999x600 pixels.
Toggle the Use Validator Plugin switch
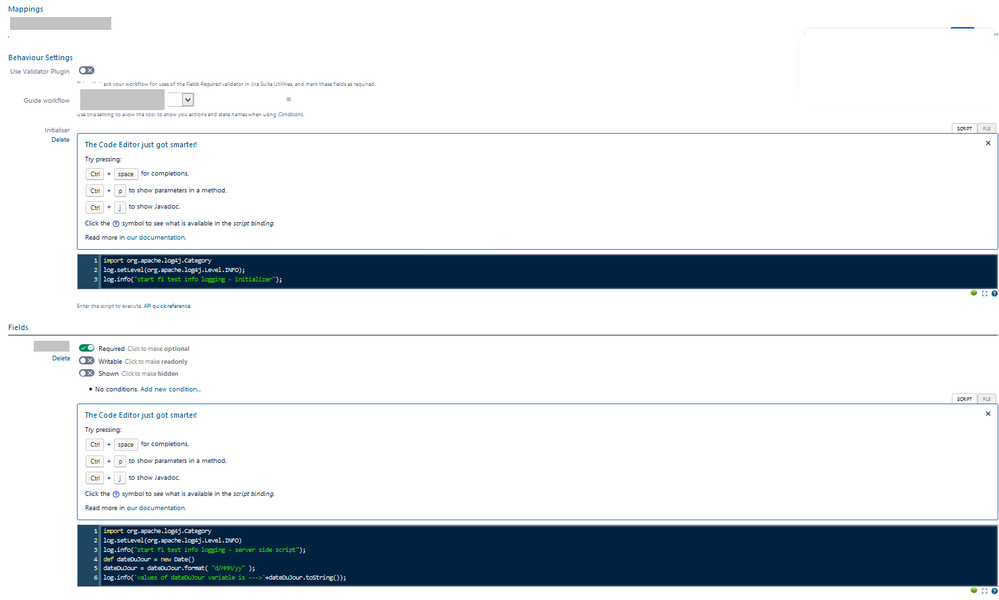point(87,71)
